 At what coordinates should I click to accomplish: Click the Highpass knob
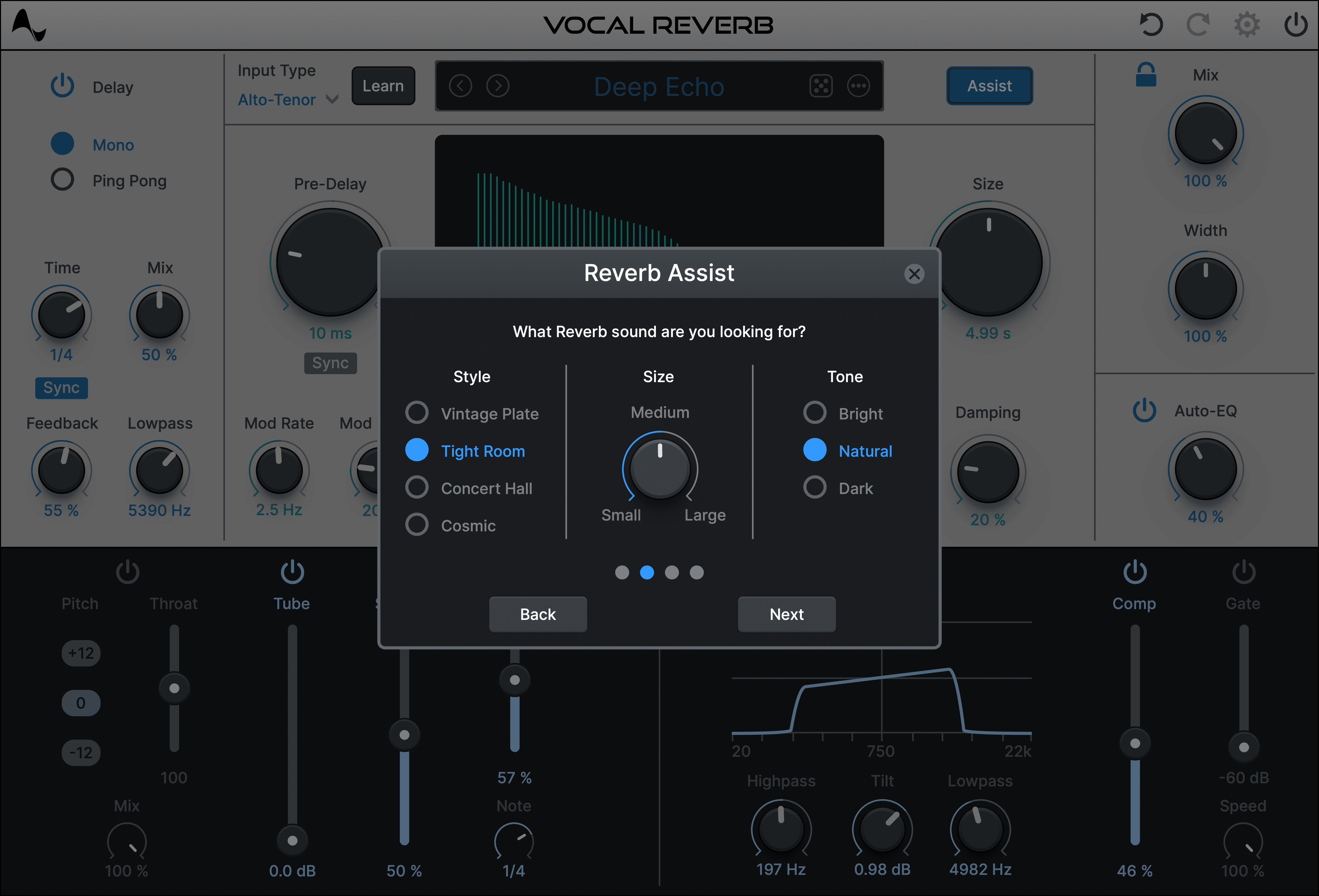[x=781, y=829]
